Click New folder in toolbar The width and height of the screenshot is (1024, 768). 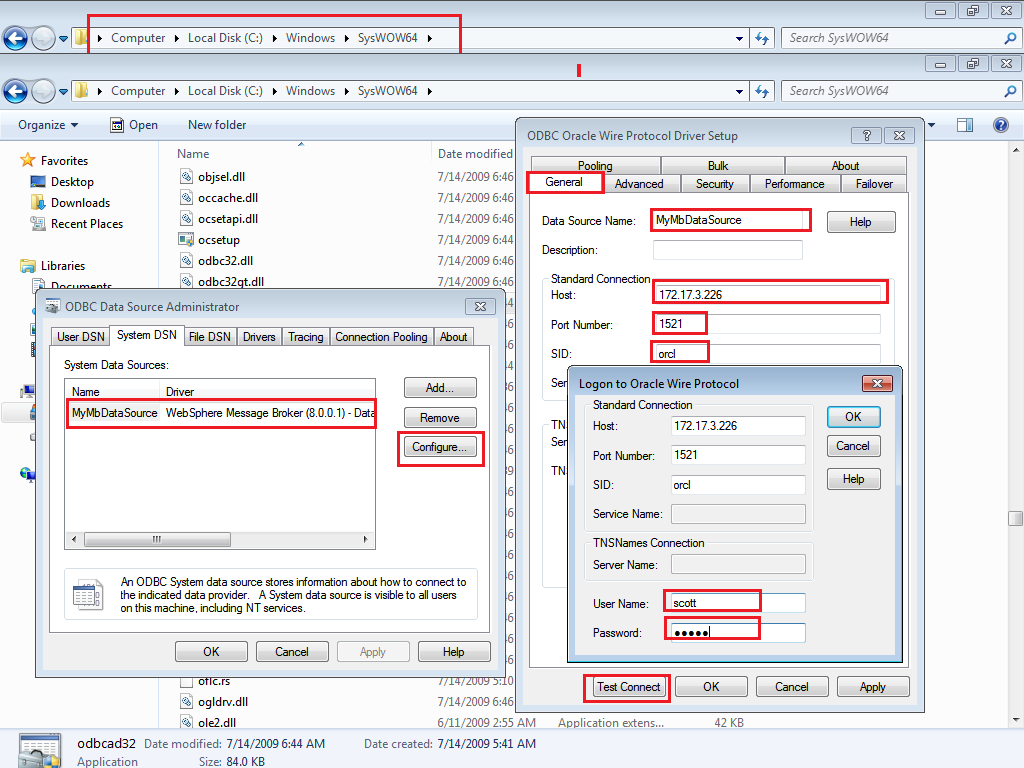(x=217, y=125)
